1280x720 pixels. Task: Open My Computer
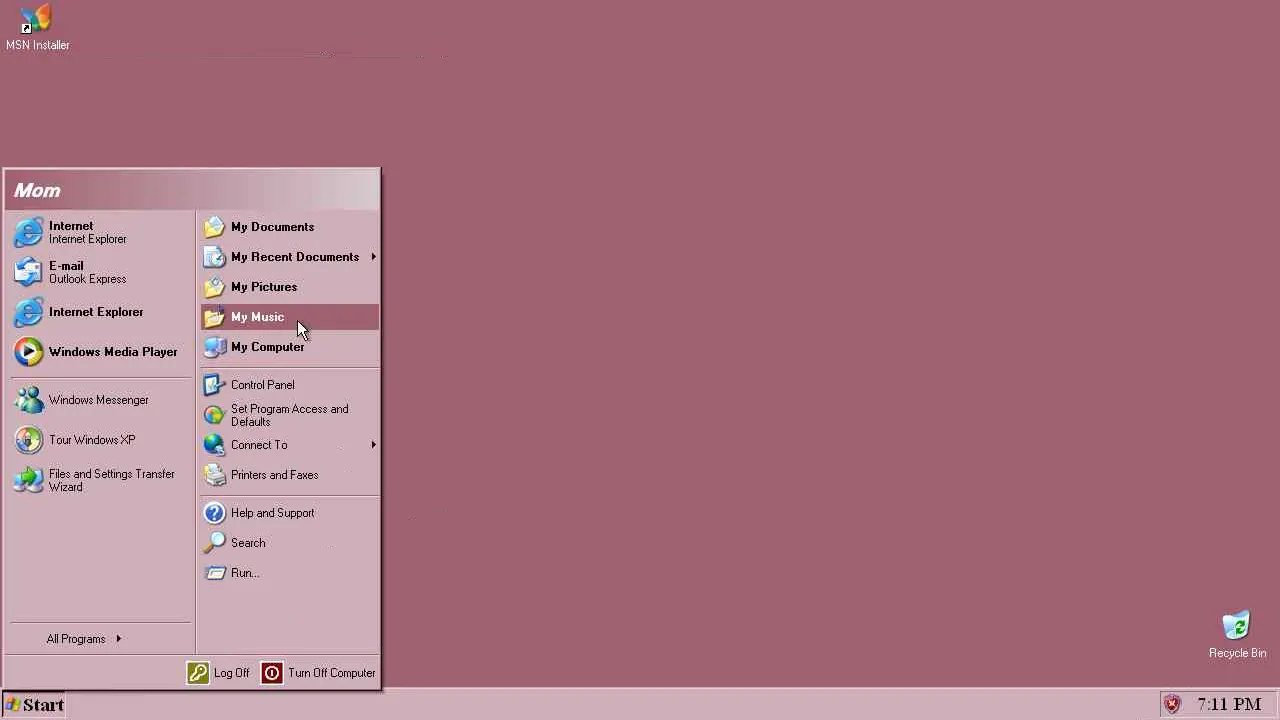point(290,347)
